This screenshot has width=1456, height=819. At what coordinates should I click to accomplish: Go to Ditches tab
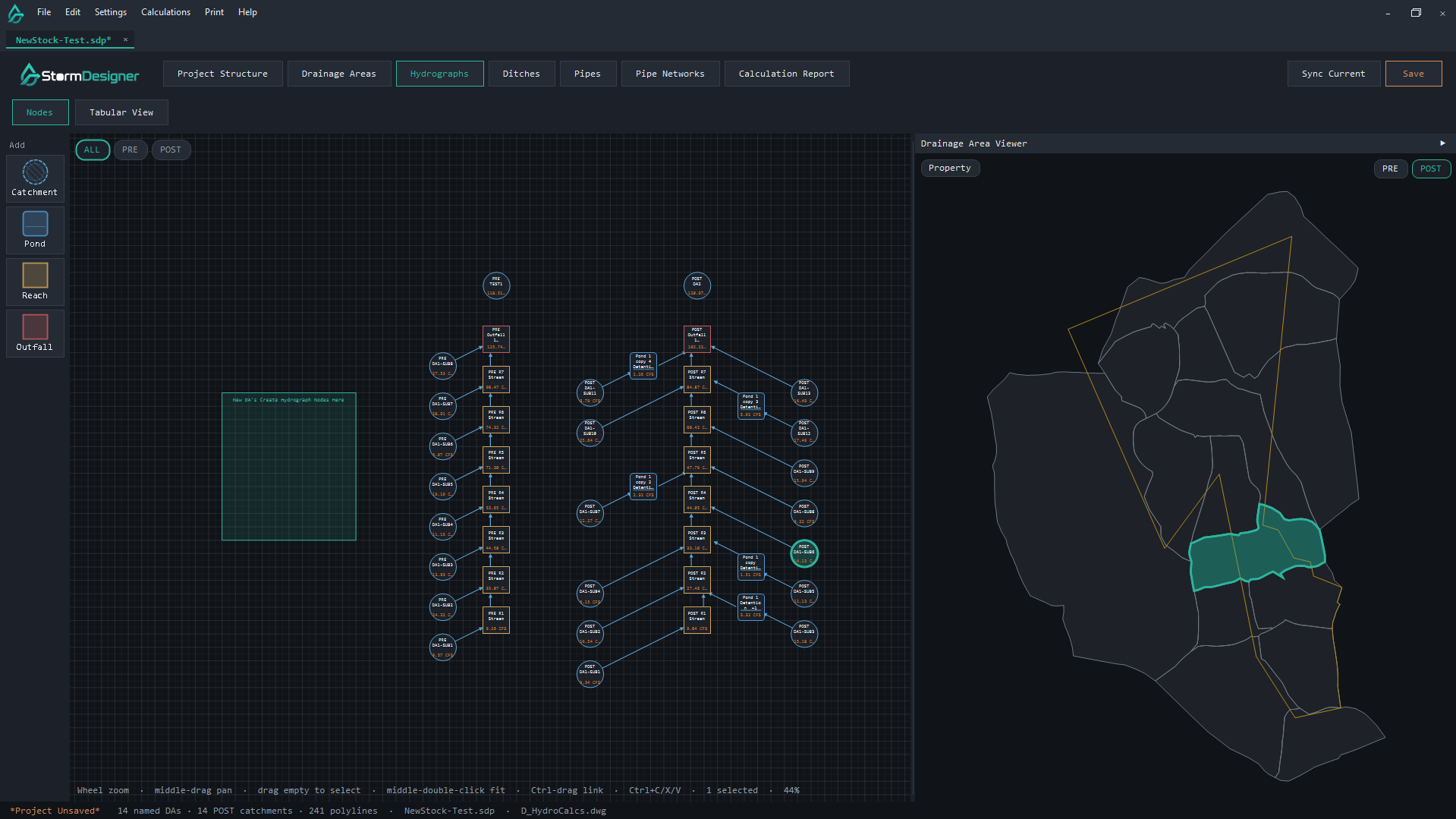click(x=522, y=74)
